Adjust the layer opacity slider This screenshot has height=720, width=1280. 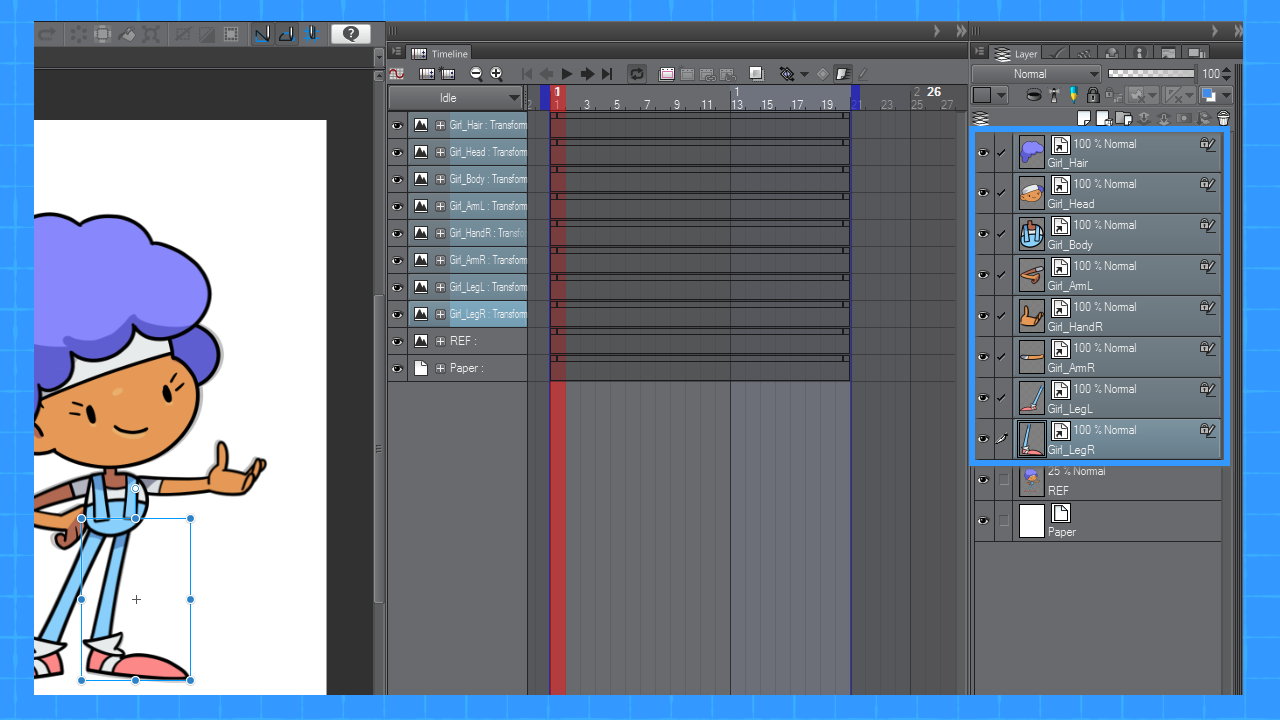(1151, 73)
